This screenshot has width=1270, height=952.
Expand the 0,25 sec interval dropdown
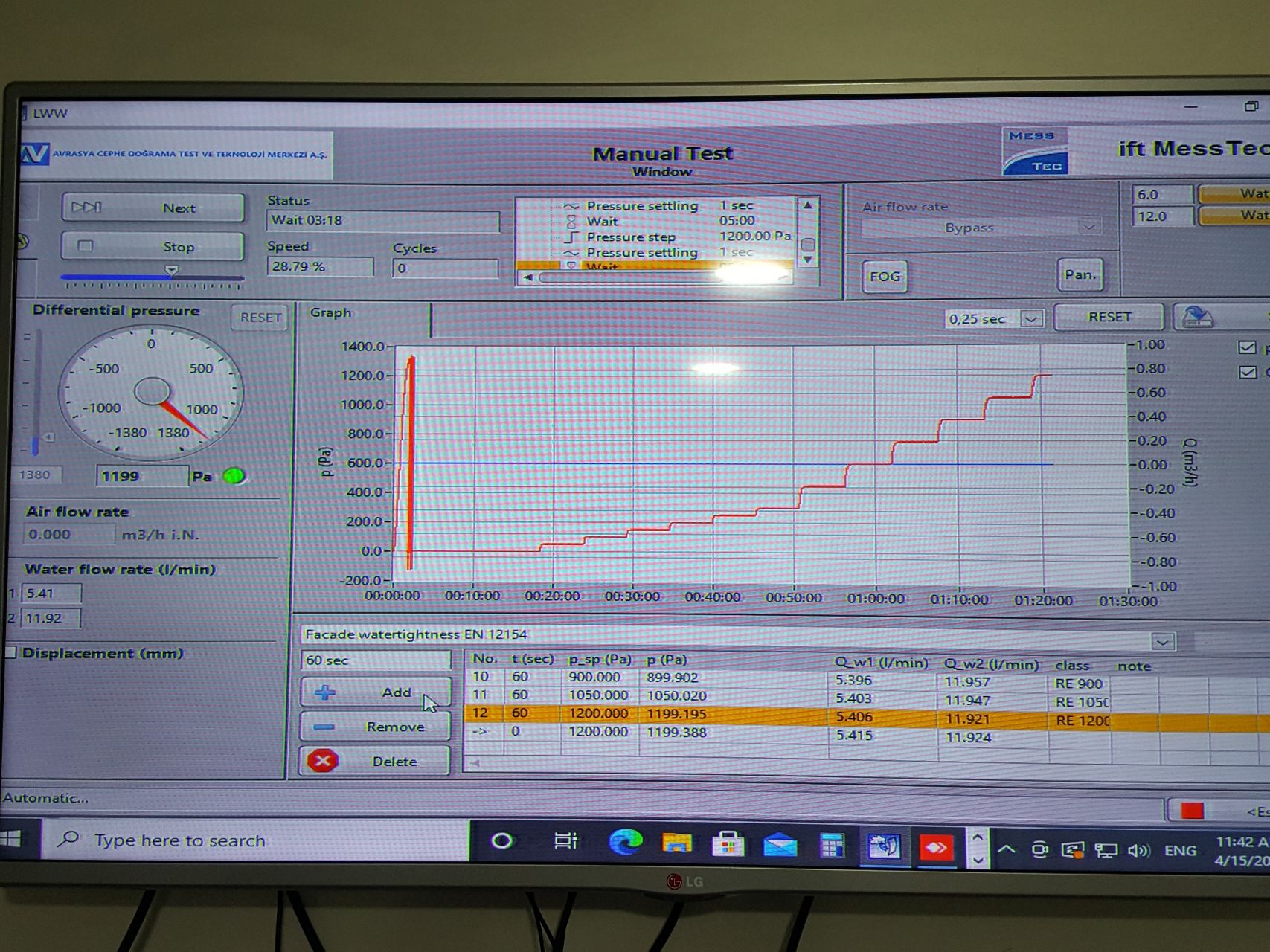coord(1031,319)
